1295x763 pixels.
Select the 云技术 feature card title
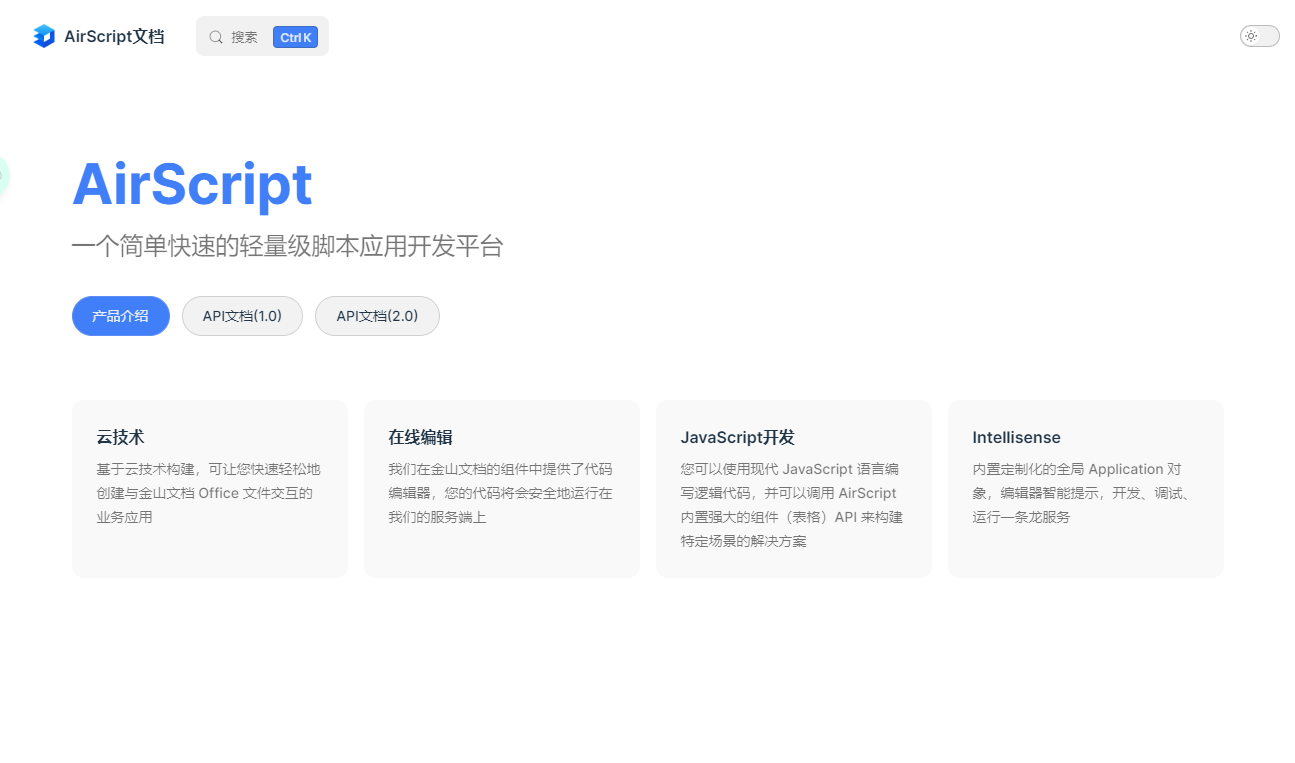[x=120, y=437]
